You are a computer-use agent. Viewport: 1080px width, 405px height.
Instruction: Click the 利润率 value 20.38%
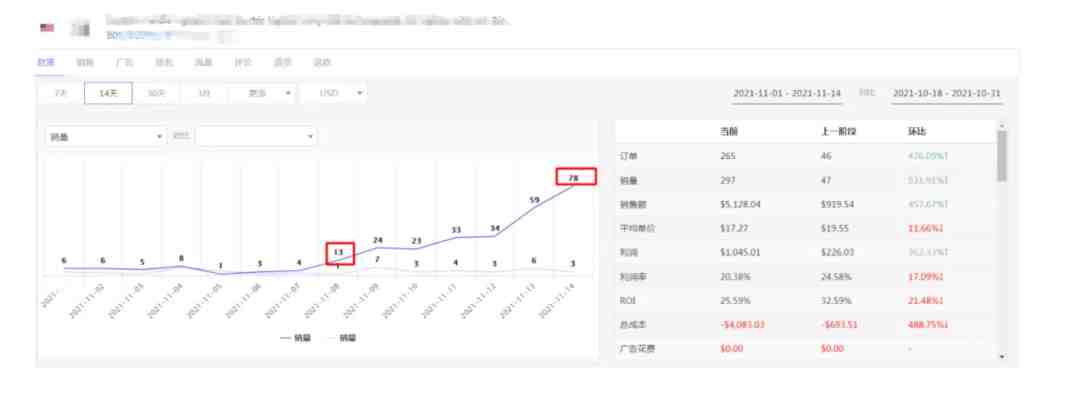click(734, 277)
